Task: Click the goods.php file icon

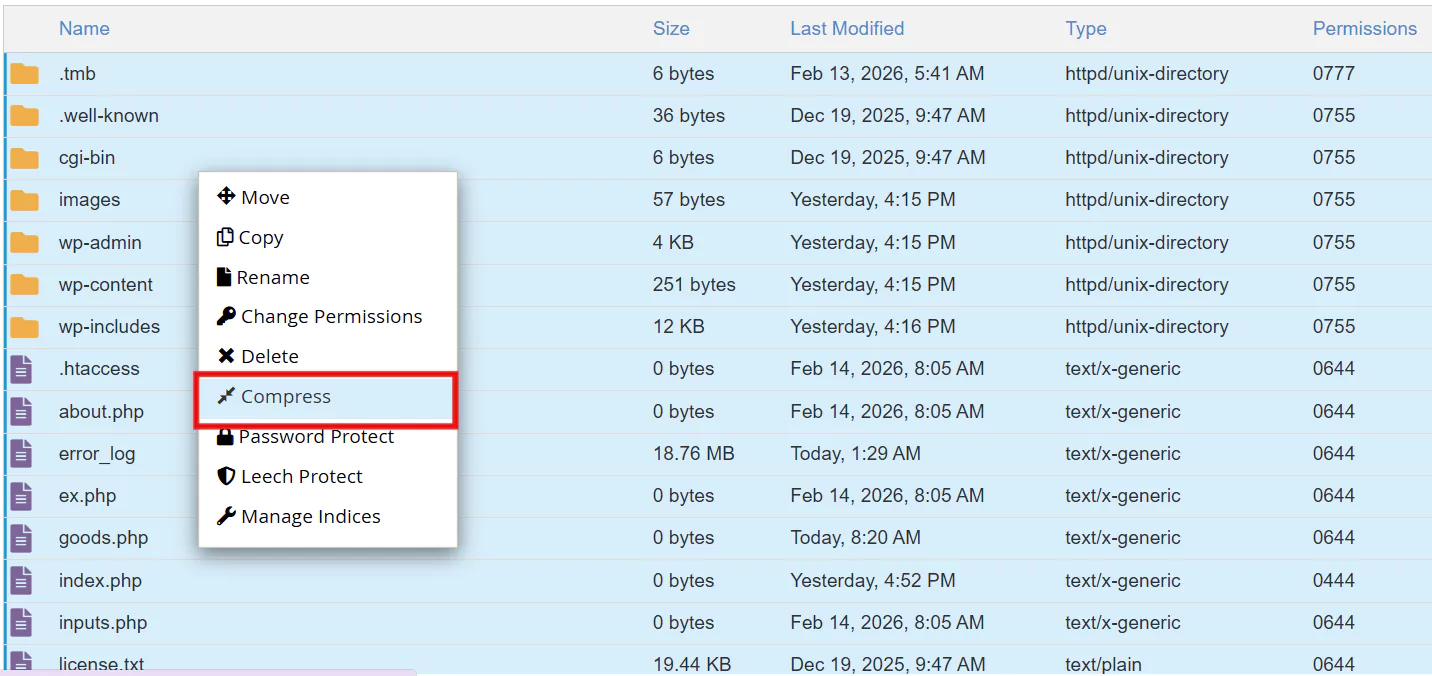Action: 21,538
